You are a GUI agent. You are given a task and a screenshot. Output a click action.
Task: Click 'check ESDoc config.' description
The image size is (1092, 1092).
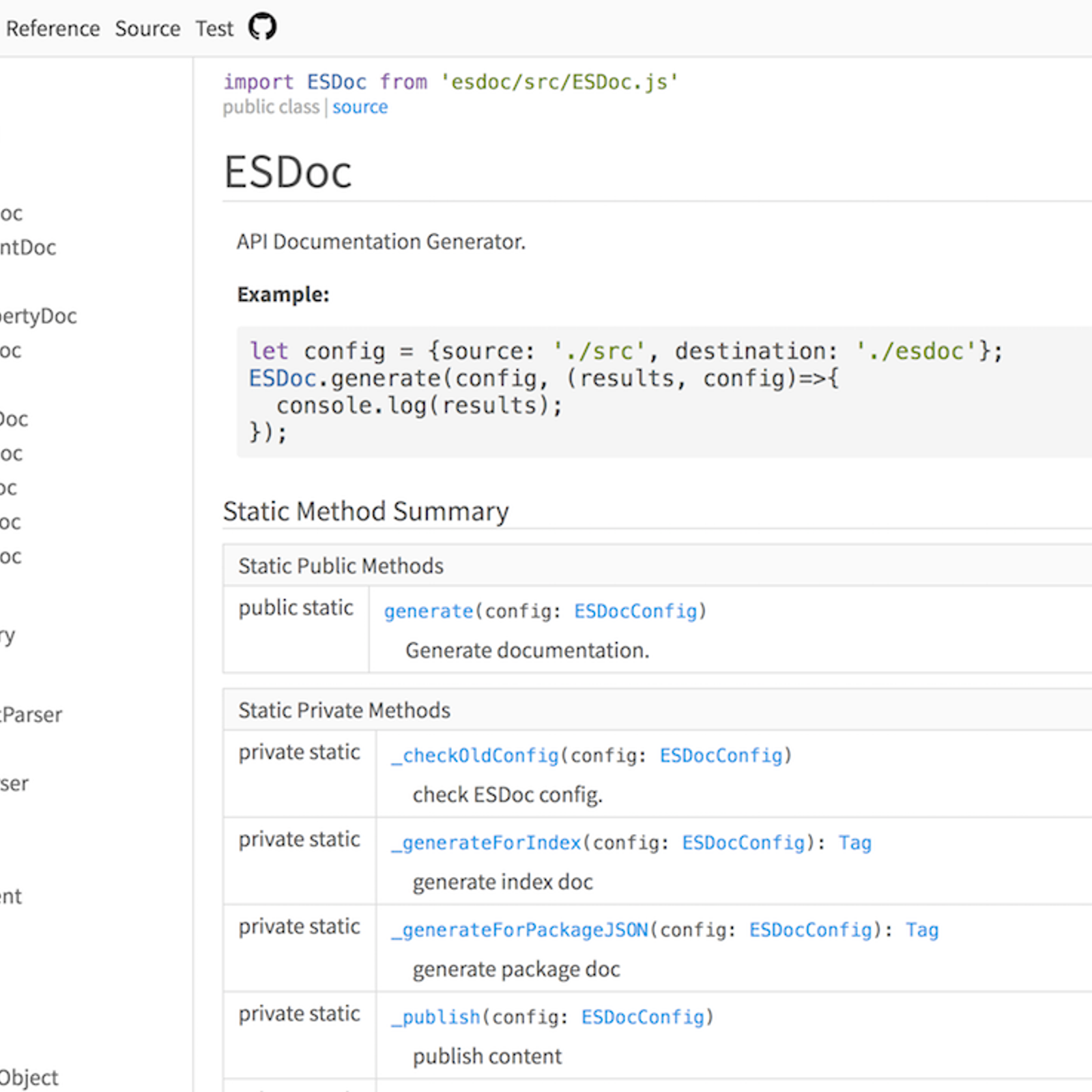point(507,795)
